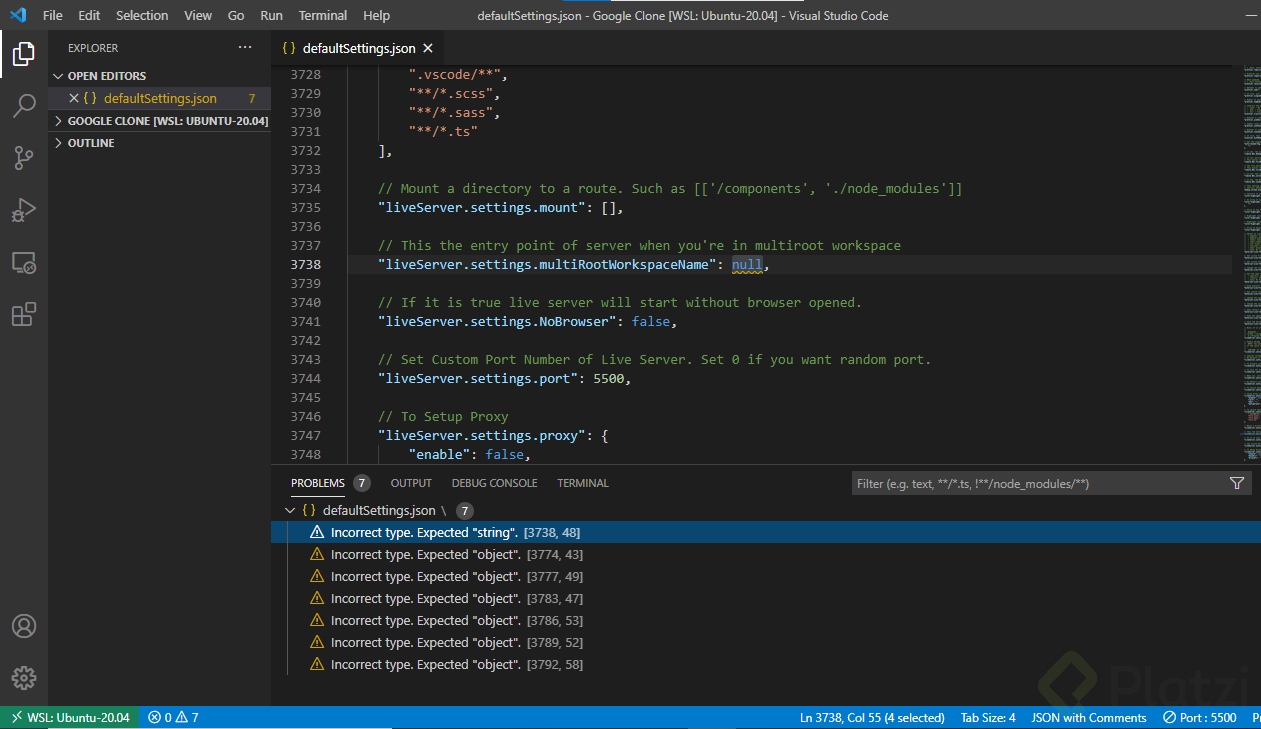Screen dimensions: 1261x729
Task: Switch to the Debug Console panel tab
Action: pos(494,483)
